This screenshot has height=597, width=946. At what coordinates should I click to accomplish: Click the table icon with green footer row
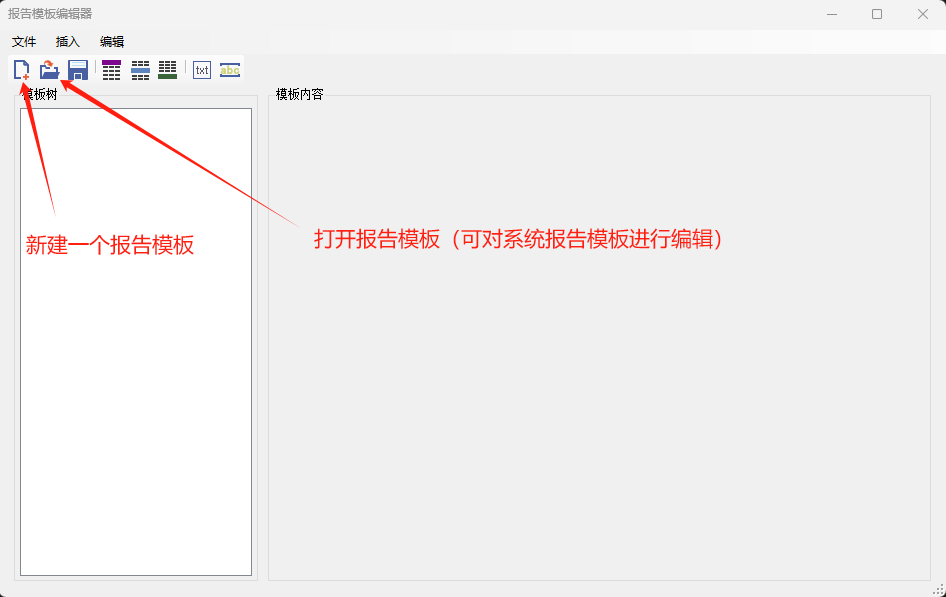[168, 70]
